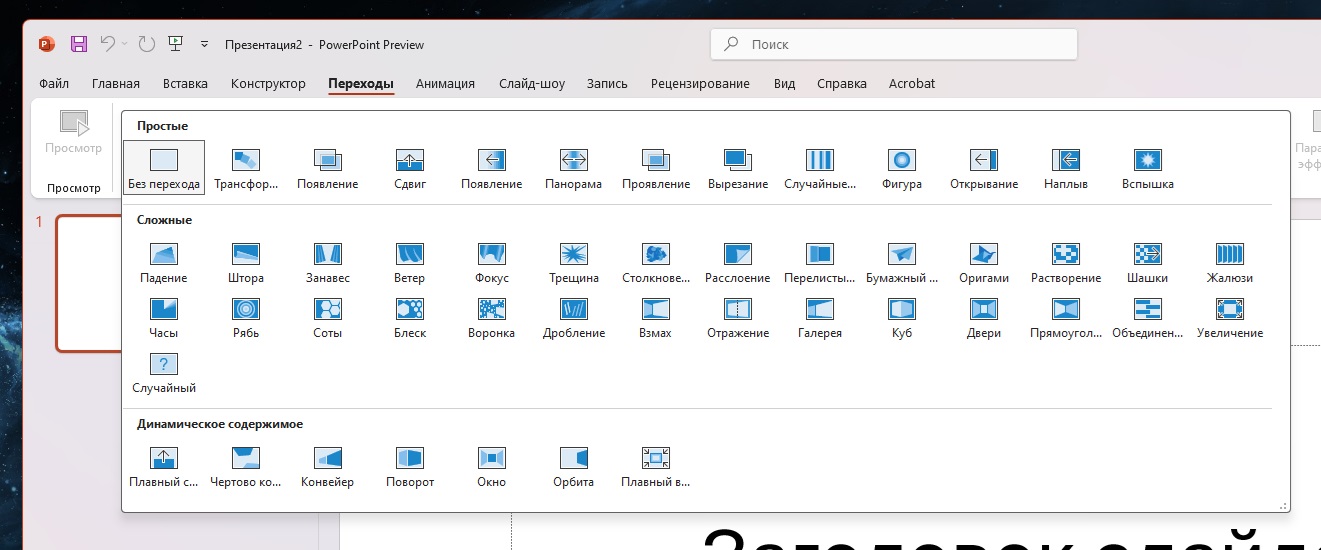
Task: Select slide 1 thumbnail
Action: pos(88,283)
